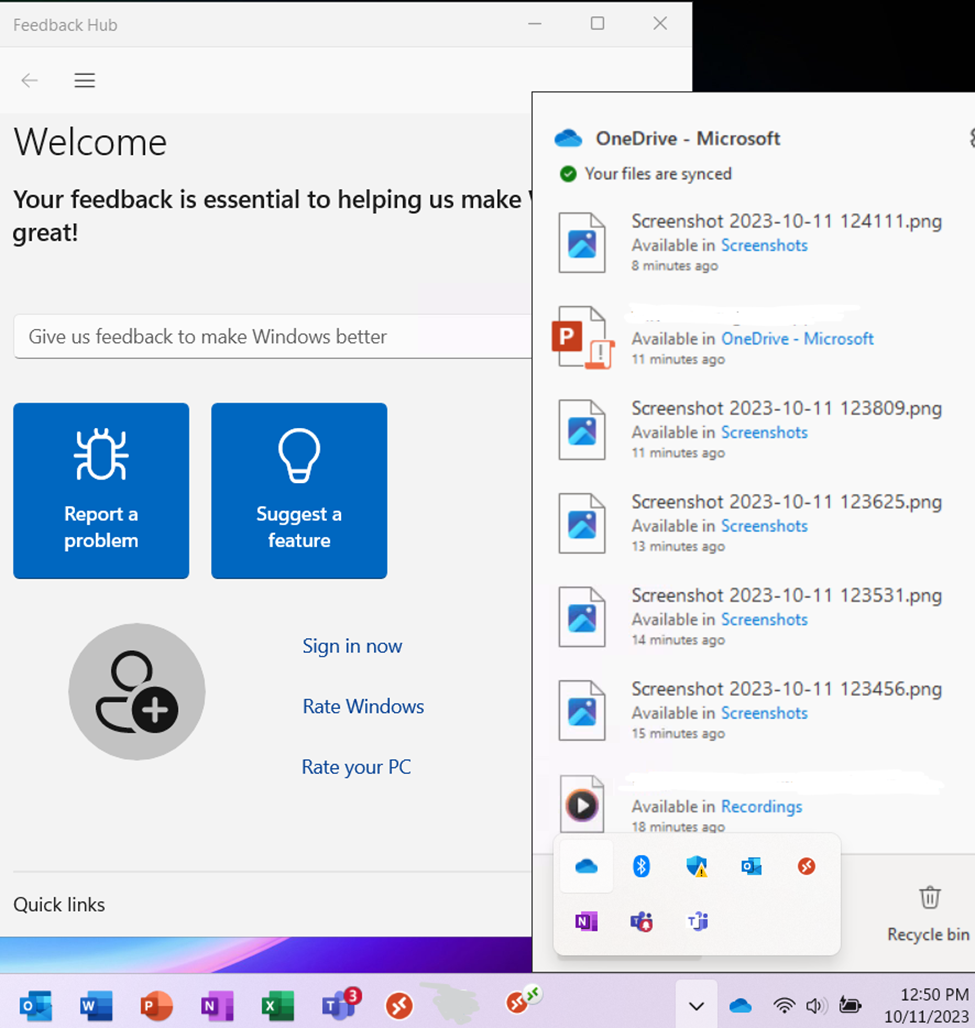Open PowerPoint file with sync error icon
The height and width of the screenshot is (1028, 975).
581,337
